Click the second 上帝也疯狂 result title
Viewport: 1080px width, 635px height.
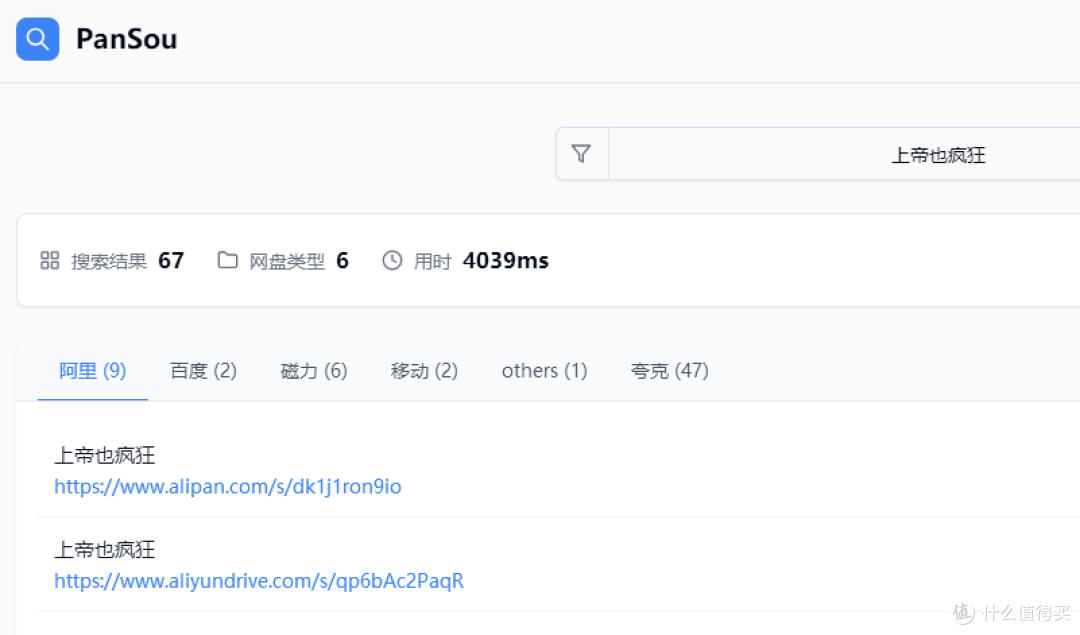pyautogui.click(x=103, y=549)
